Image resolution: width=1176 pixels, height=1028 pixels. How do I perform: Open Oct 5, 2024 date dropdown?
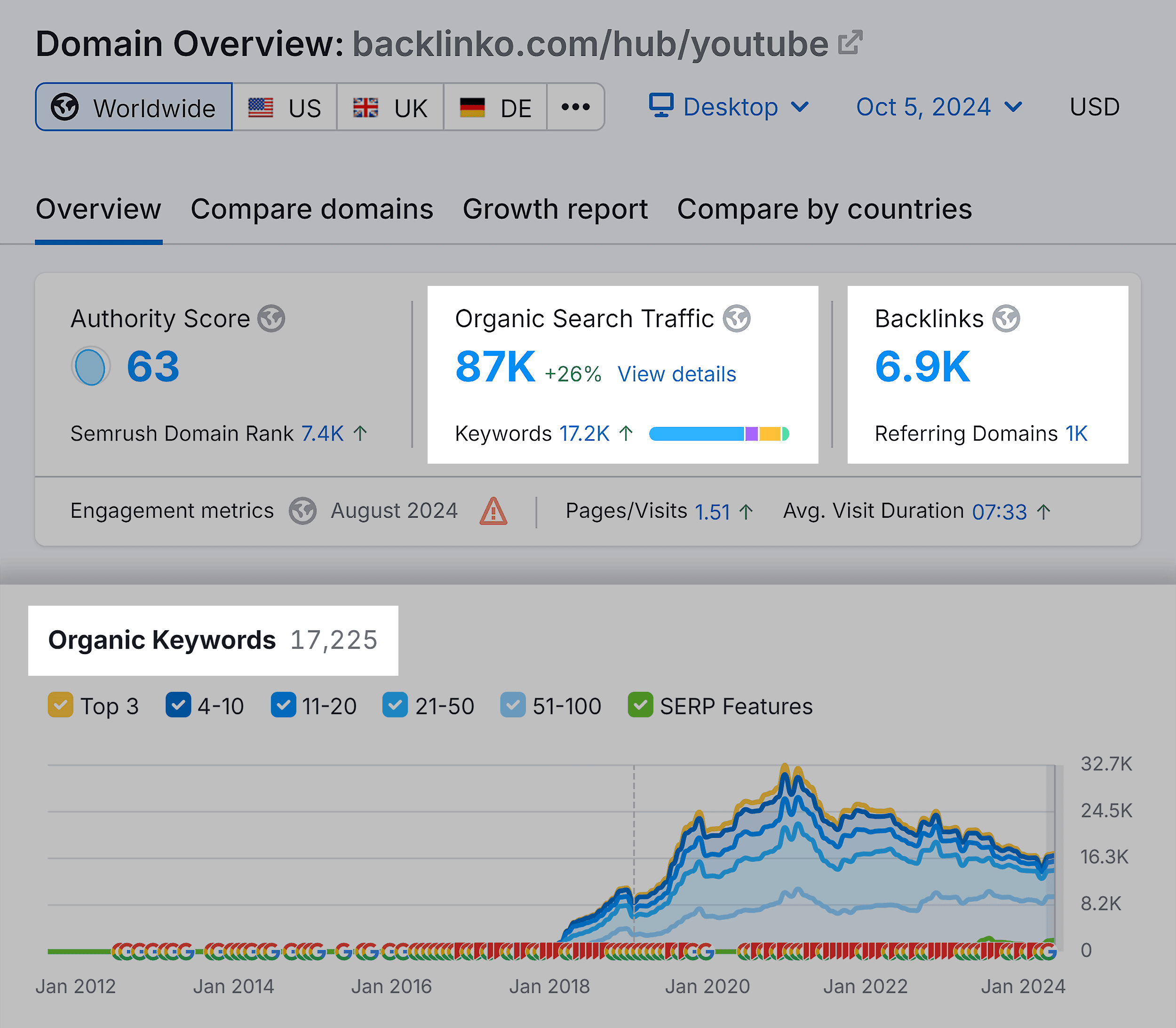coord(939,107)
